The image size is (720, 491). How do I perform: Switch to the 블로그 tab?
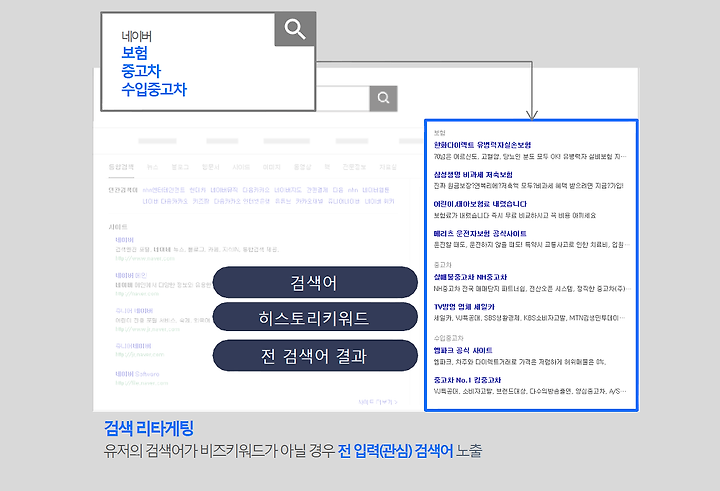point(180,167)
